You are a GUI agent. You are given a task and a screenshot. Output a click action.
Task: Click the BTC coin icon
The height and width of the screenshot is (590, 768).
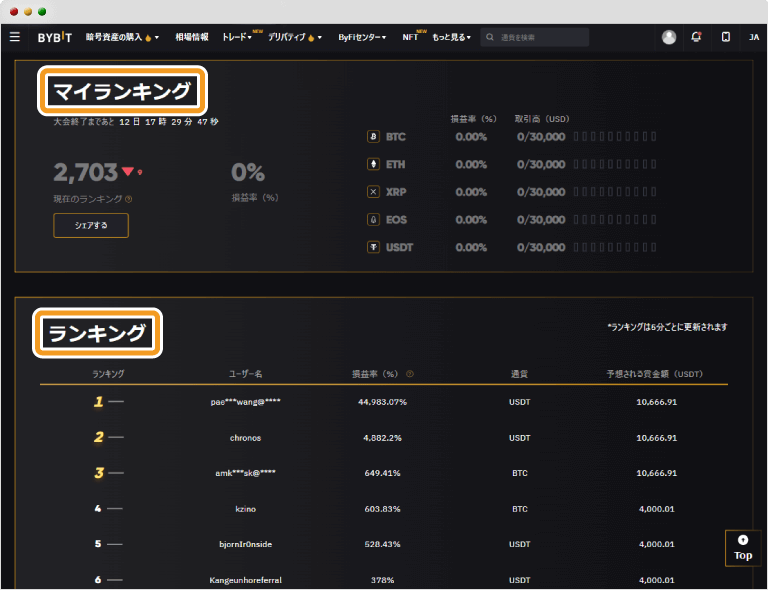click(374, 136)
